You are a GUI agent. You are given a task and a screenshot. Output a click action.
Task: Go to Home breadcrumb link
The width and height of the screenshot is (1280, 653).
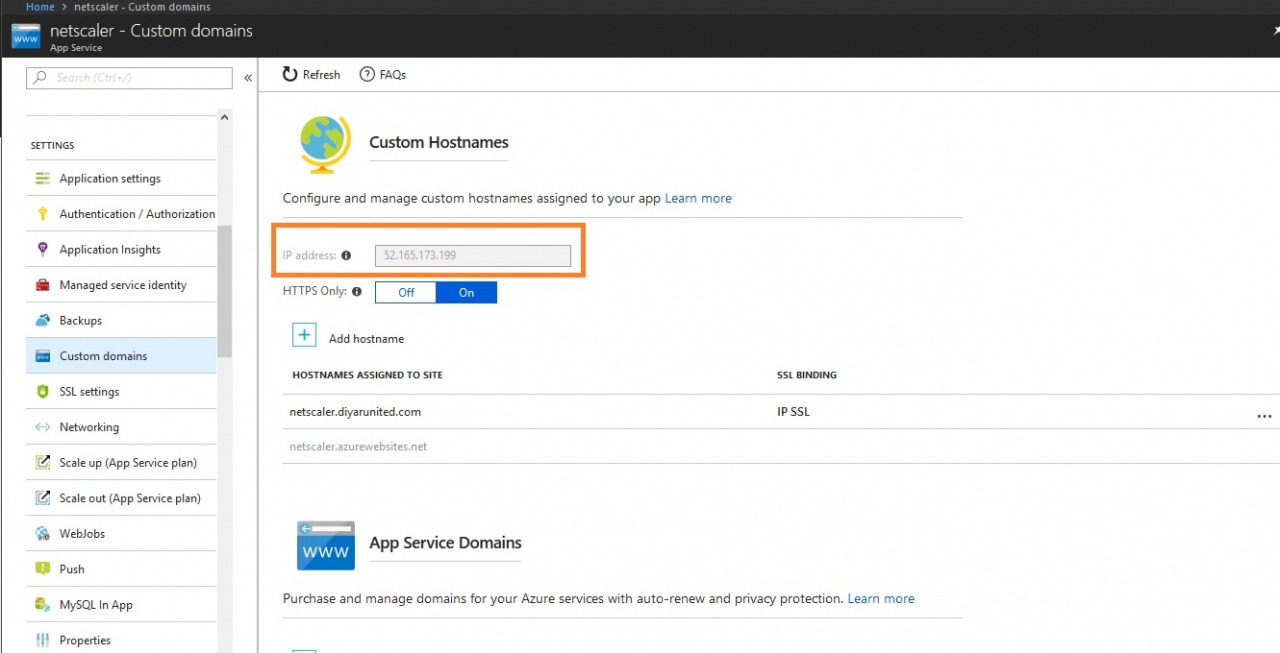(40, 7)
